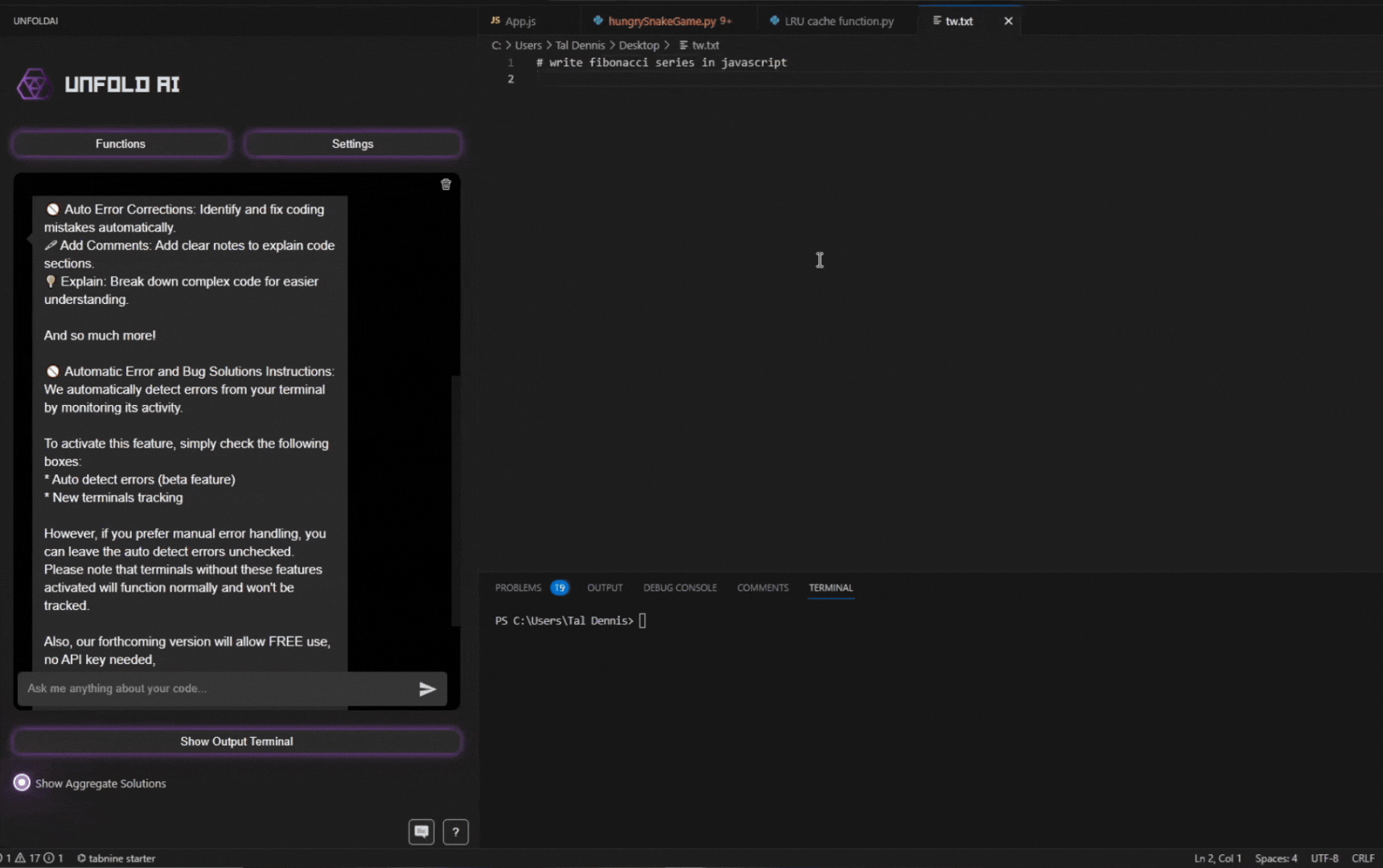Image resolution: width=1383 pixels, height=868 pixels.
Task: Click the trash icon to clear chat
Action: tap(445, 185)
